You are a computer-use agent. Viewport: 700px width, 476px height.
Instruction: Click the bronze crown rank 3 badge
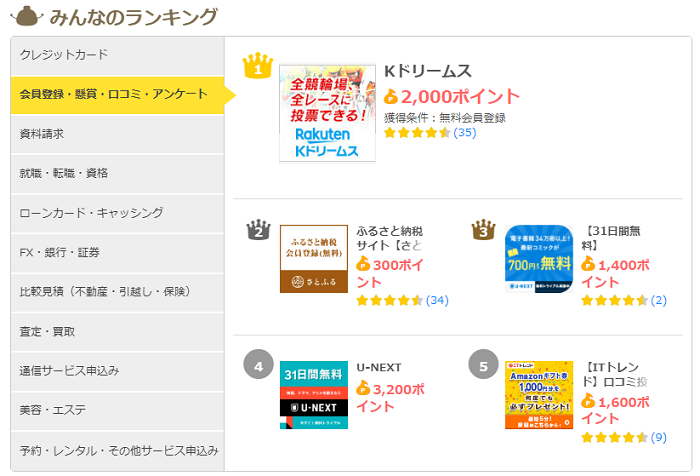click(x=483, y=231)
